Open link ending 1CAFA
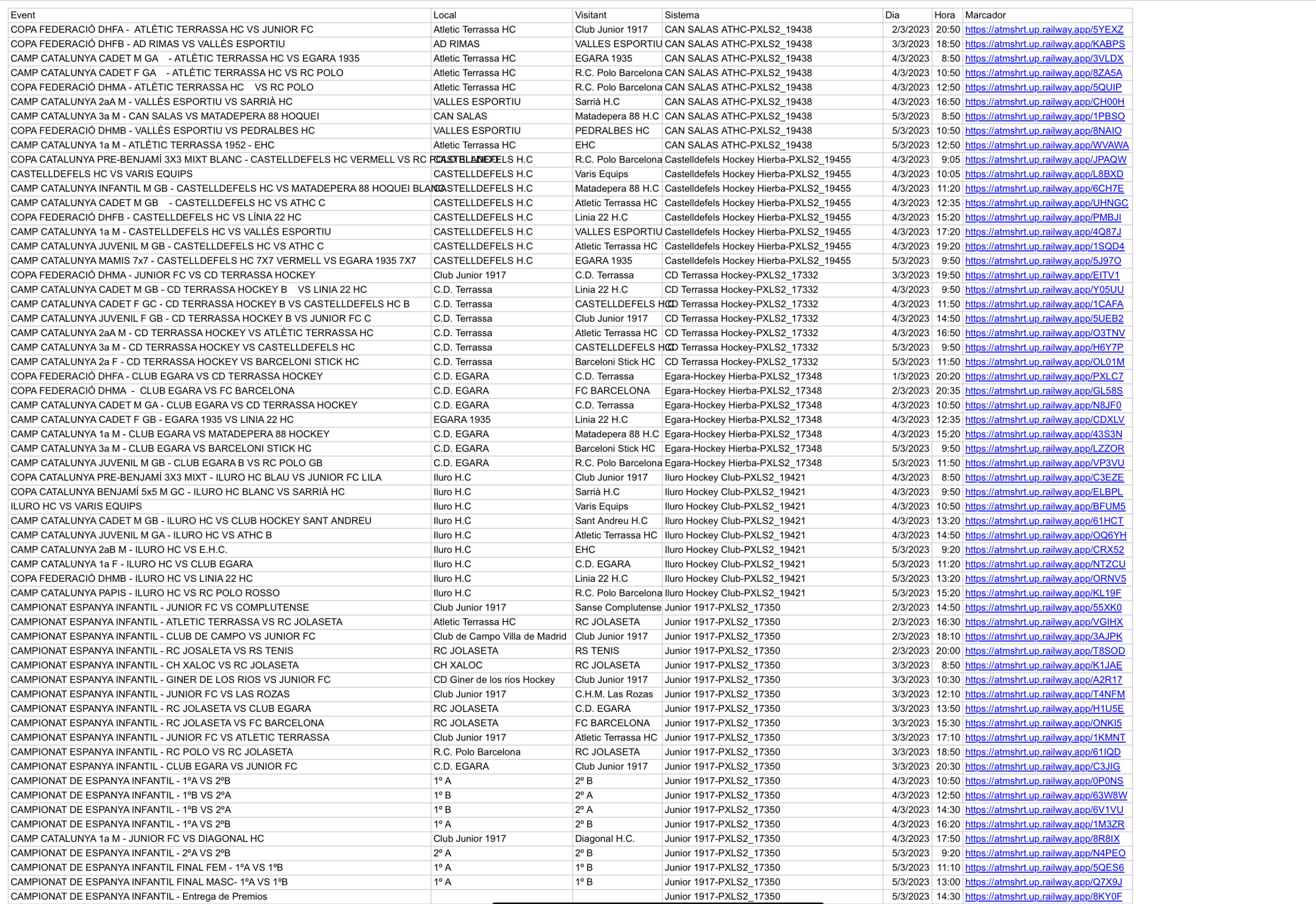This screenshot has height=904, width=1316. pos(1044,304)
